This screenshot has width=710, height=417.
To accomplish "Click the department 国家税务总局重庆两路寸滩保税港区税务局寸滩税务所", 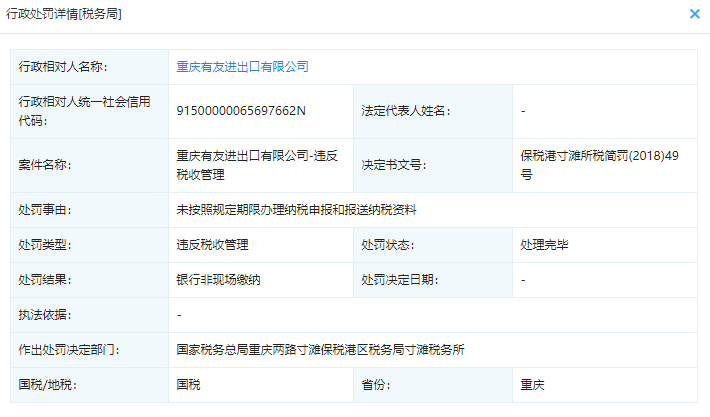I will pos(320,350).
